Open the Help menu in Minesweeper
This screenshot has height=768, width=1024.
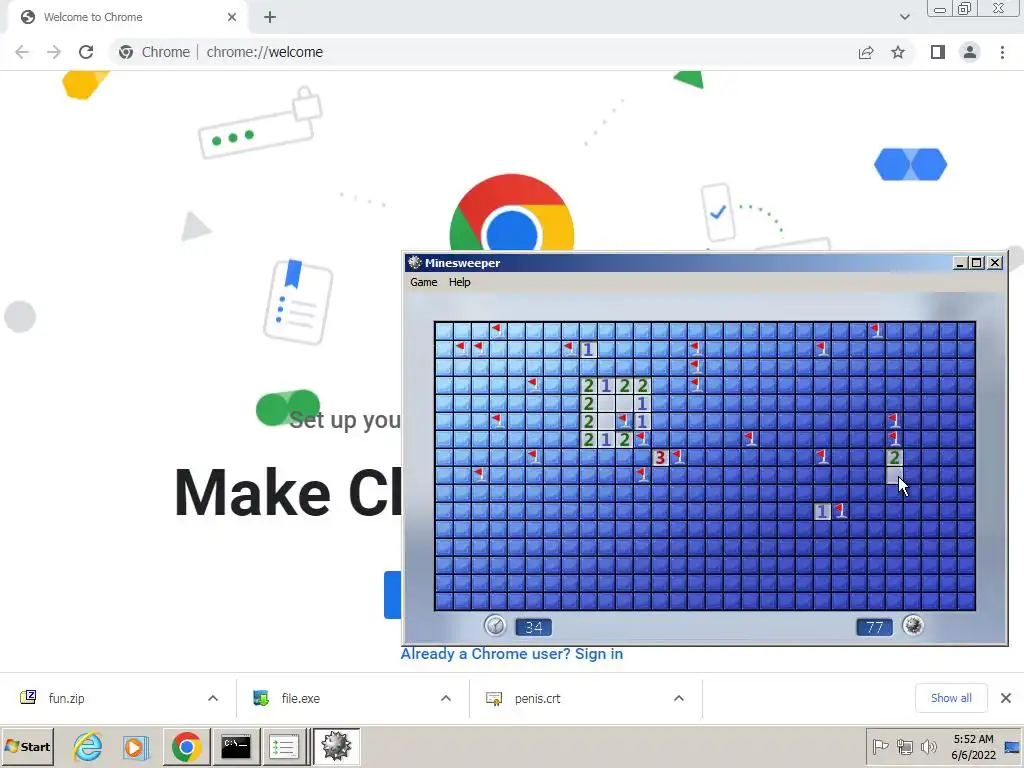point(459,282)
